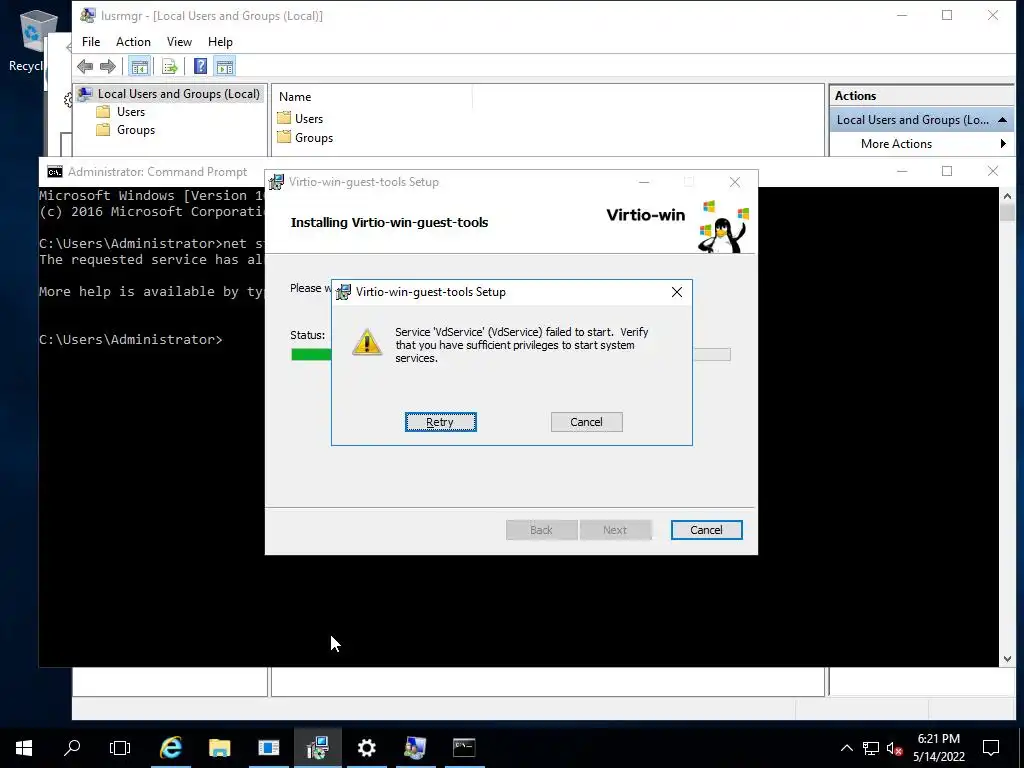The image size is (1024, 768).
Task: Close the VdService error dialog with X
Action: coord(677,292)
